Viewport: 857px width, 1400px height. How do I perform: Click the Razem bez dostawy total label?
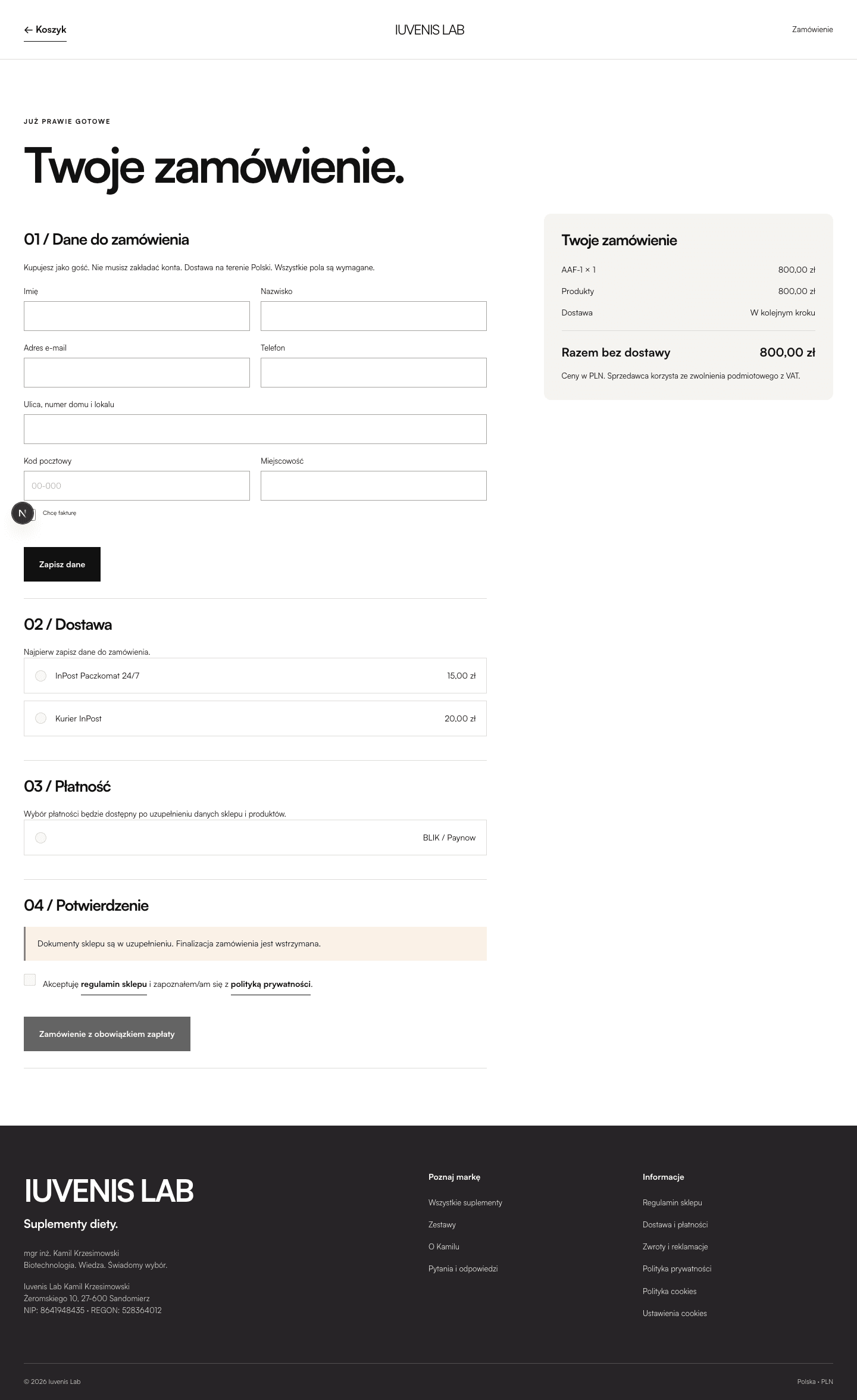pos(616,352)
